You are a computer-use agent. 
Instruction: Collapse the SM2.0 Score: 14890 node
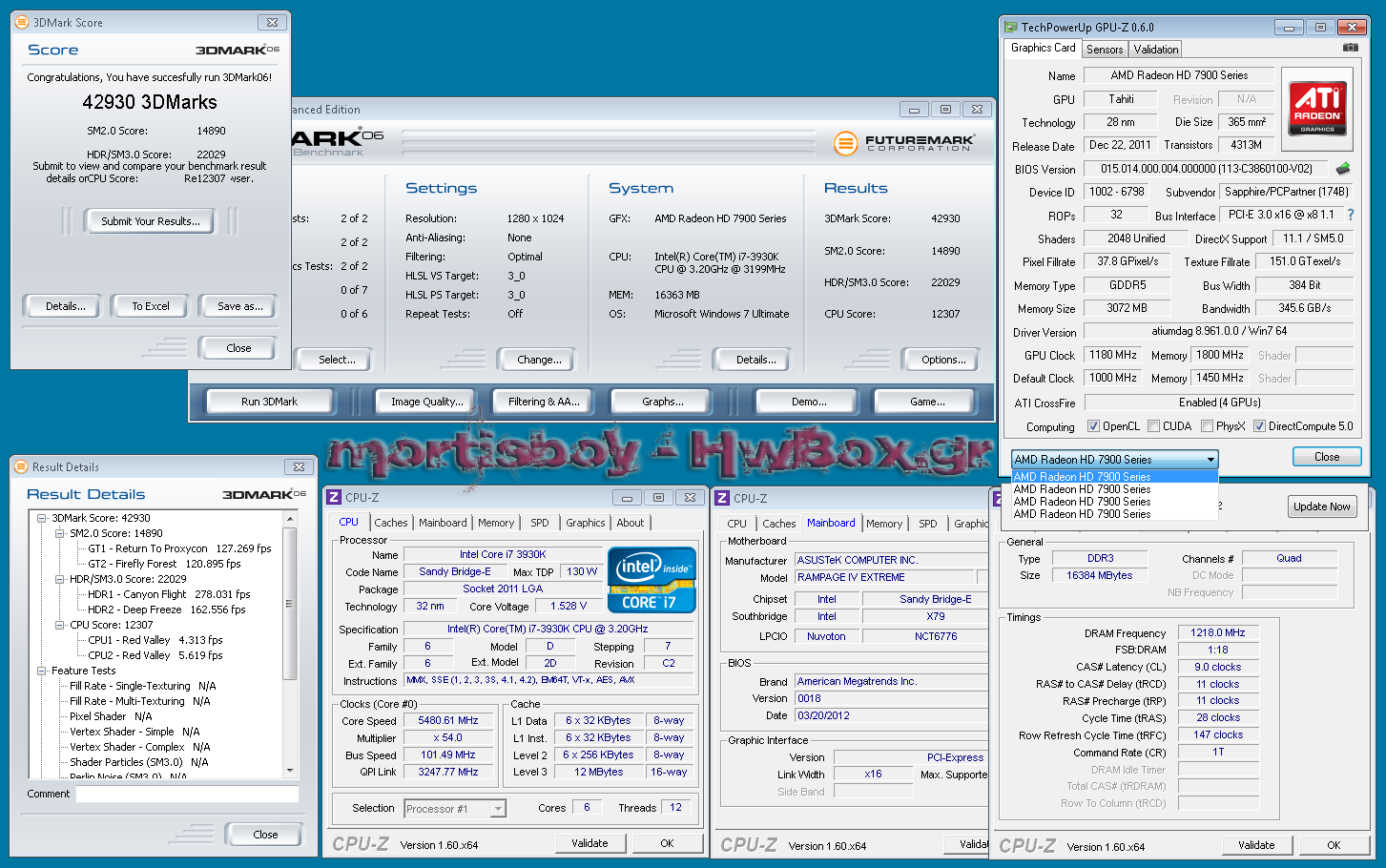(59, 533)
